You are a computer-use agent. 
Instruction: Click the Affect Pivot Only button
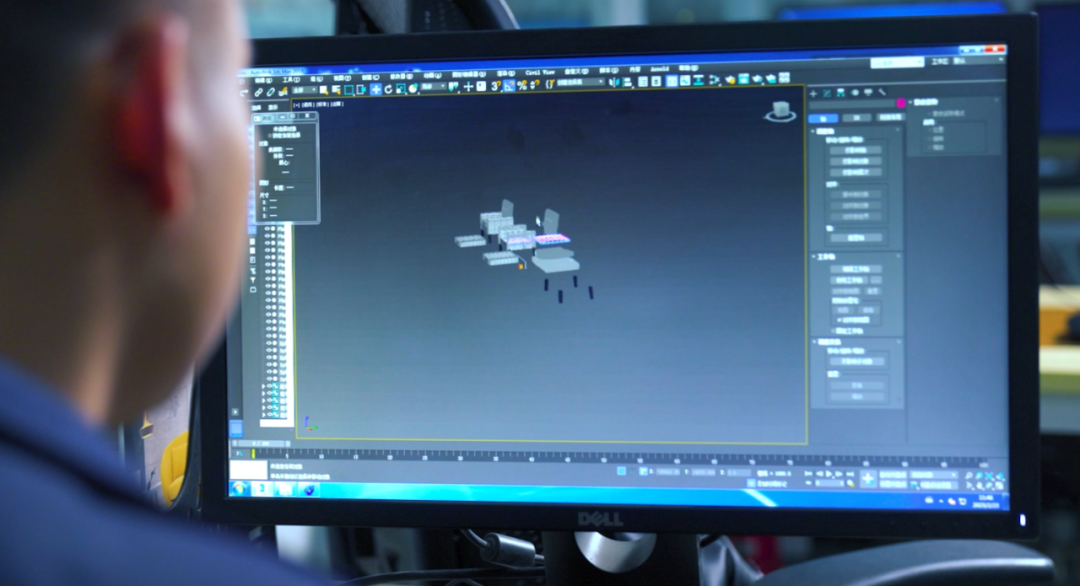click(856, 150)
